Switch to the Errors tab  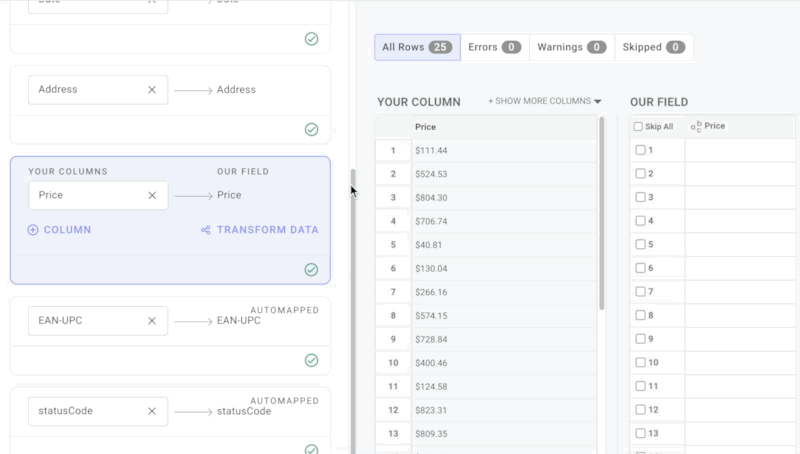pos(494,47)
